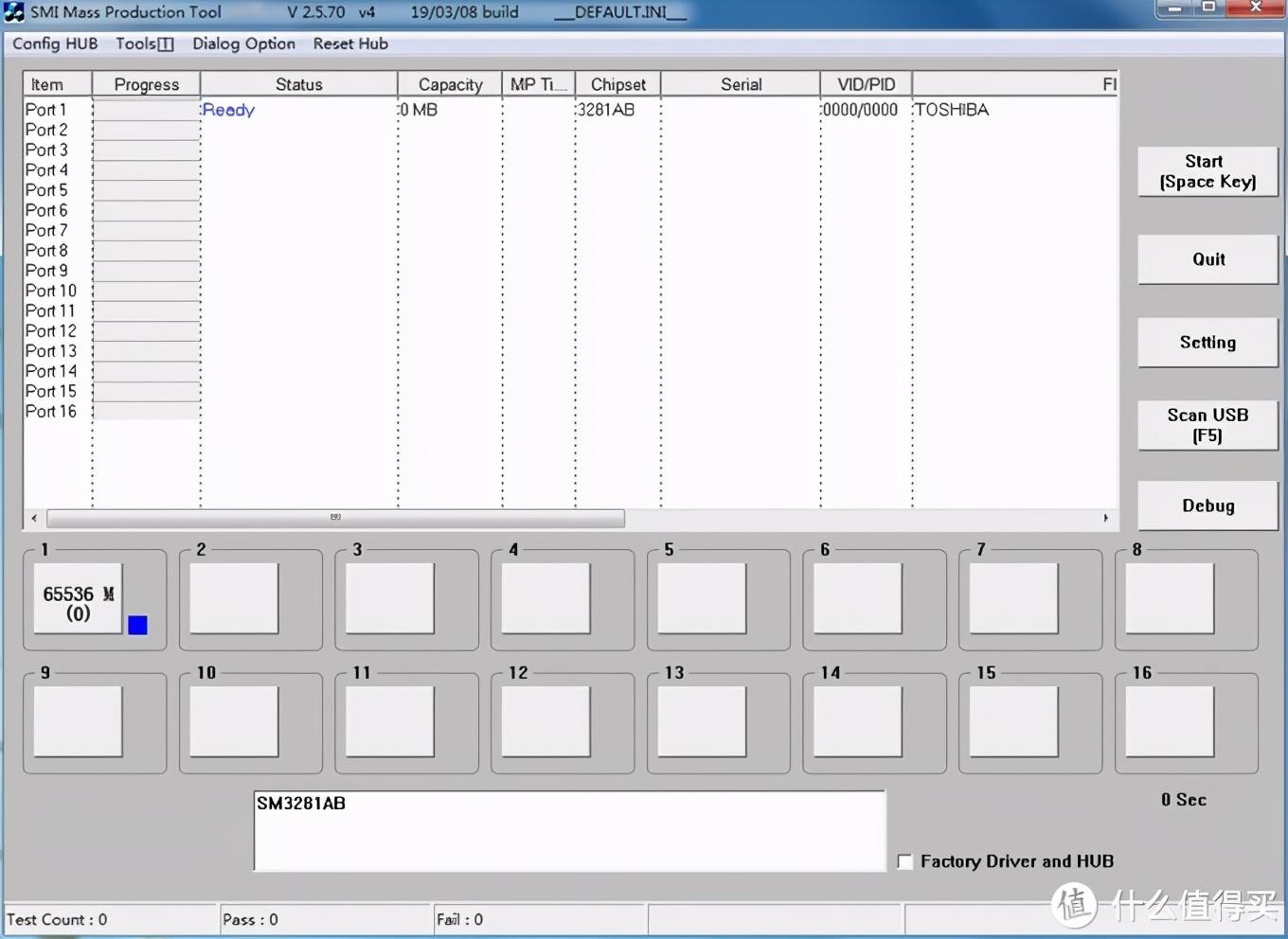Viewport: 1288px width, 939px height.
Task: Select the Port 9 row
Action: tap(46, 271)
